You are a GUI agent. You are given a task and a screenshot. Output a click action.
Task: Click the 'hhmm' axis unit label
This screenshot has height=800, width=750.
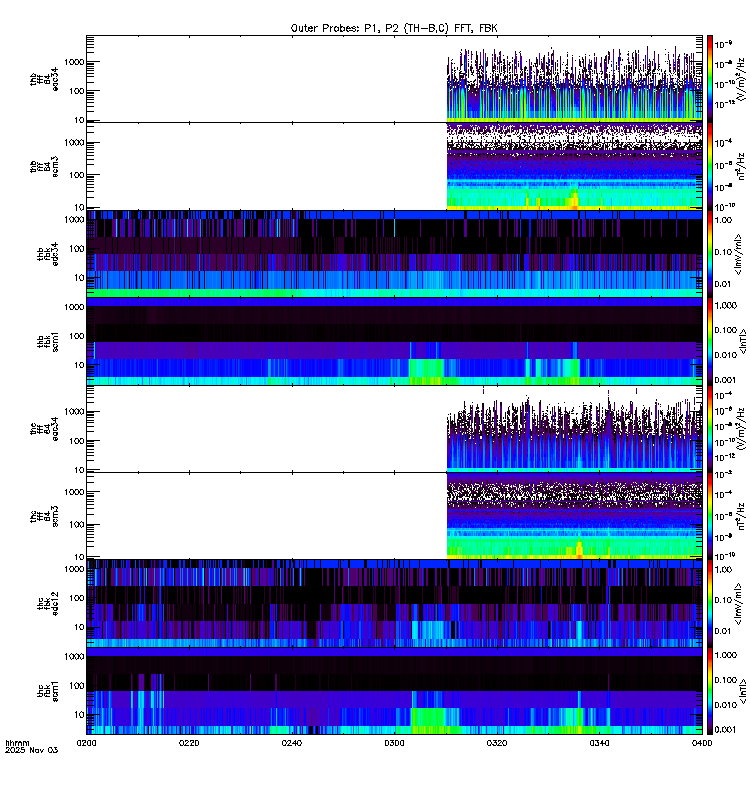(17, 743)
